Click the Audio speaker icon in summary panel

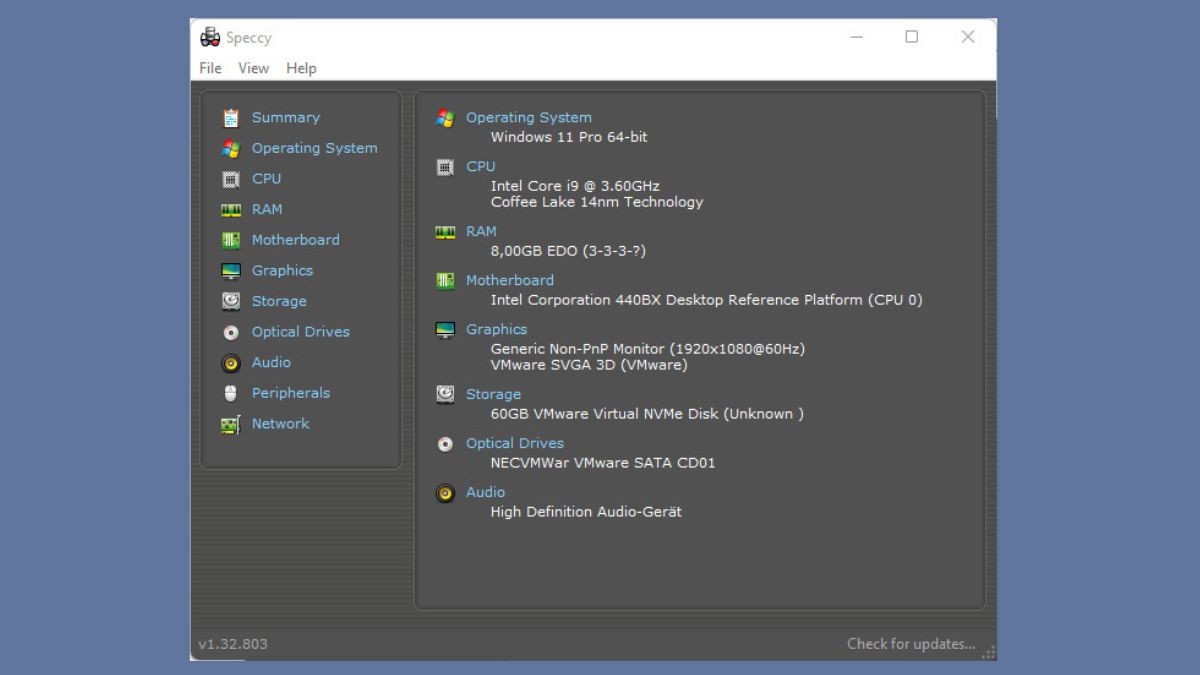click(445, 493)
